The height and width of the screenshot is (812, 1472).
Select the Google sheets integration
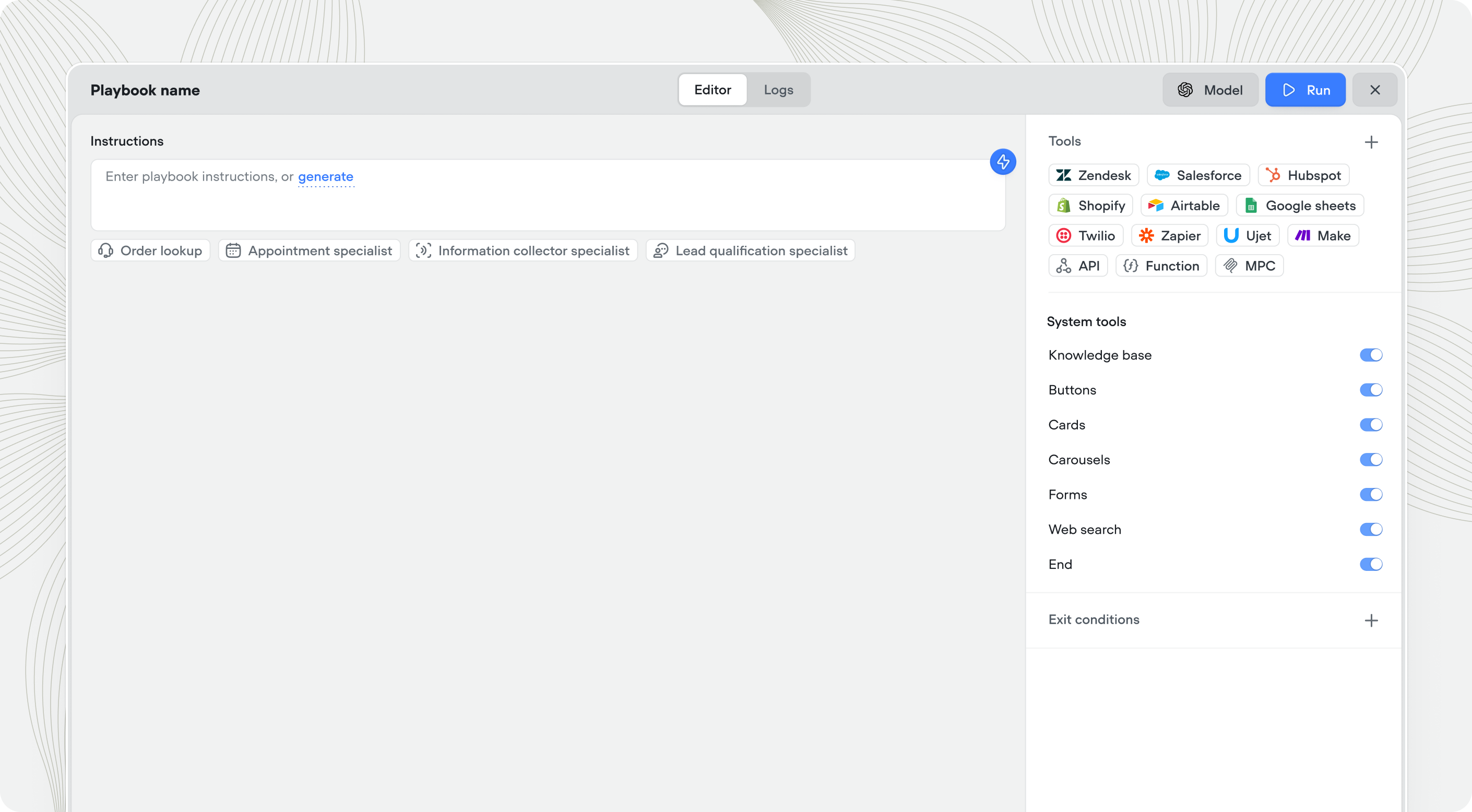(1299, 205)
